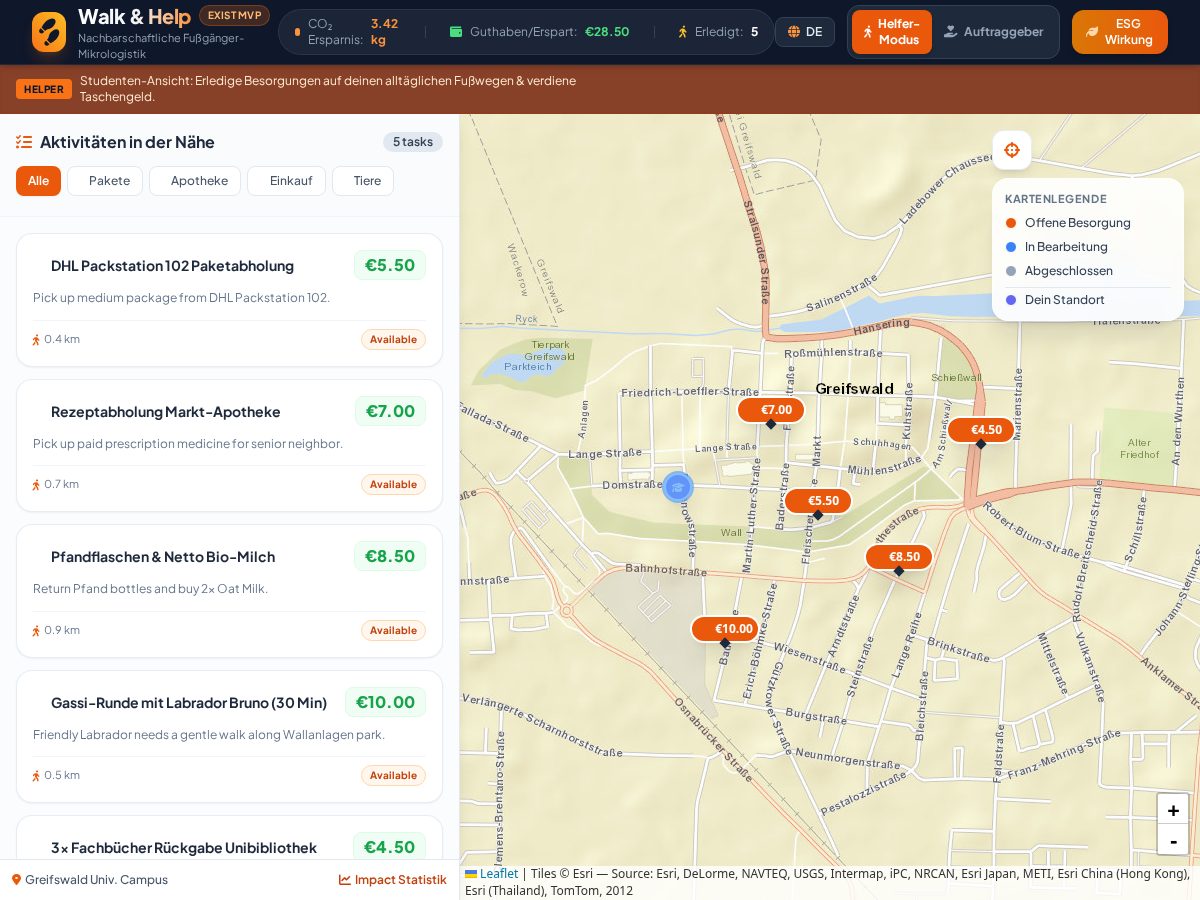The width and height of the screenshot is (1200, 900).
Task: Click the KARTENLEGENDE heading
Action: (1056, 199)
